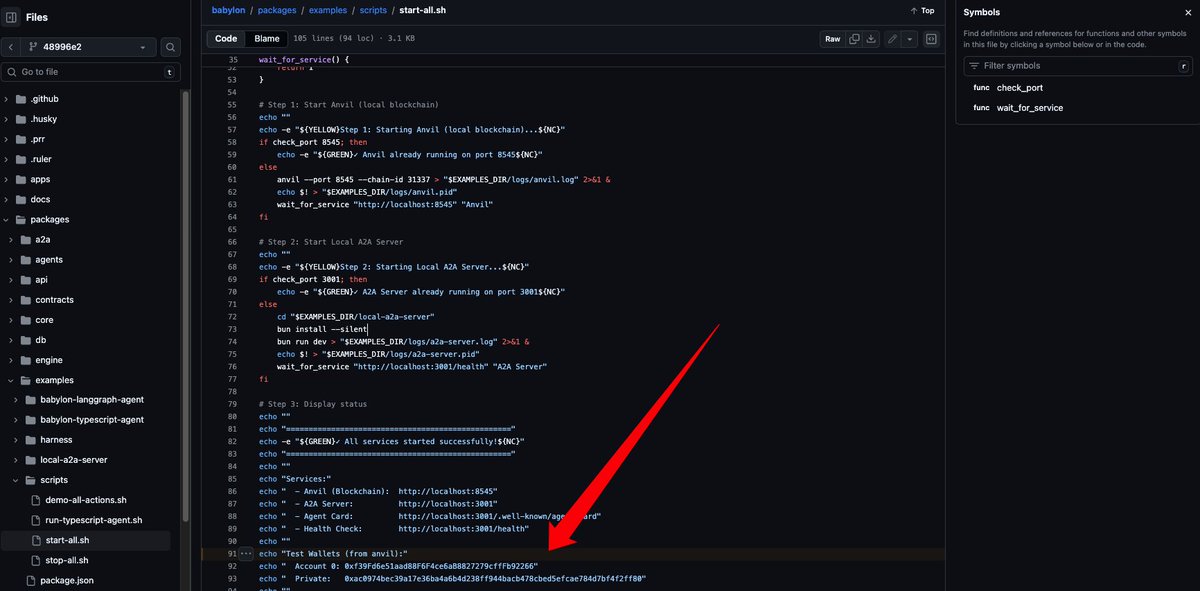Click the filter icon in Filter symbols
Image resolution: width=1200 pixels, height=591 pixels.
coord(974,65)
